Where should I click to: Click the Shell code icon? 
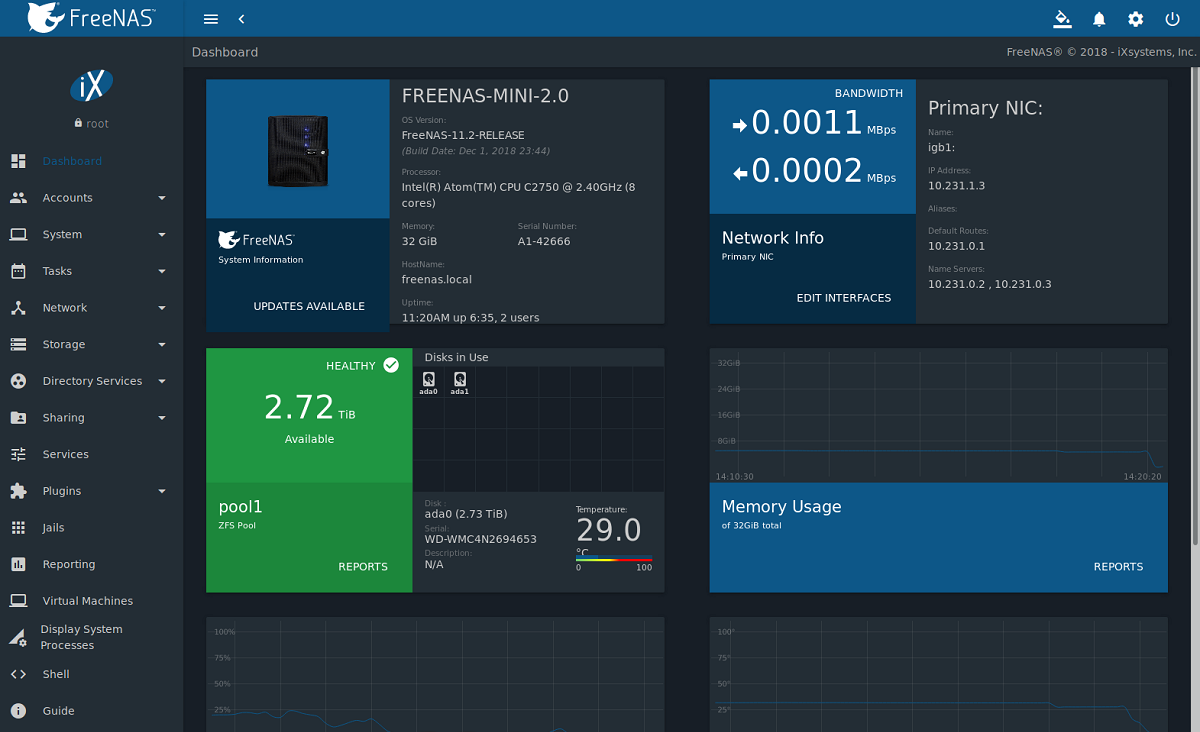(18, 674)
